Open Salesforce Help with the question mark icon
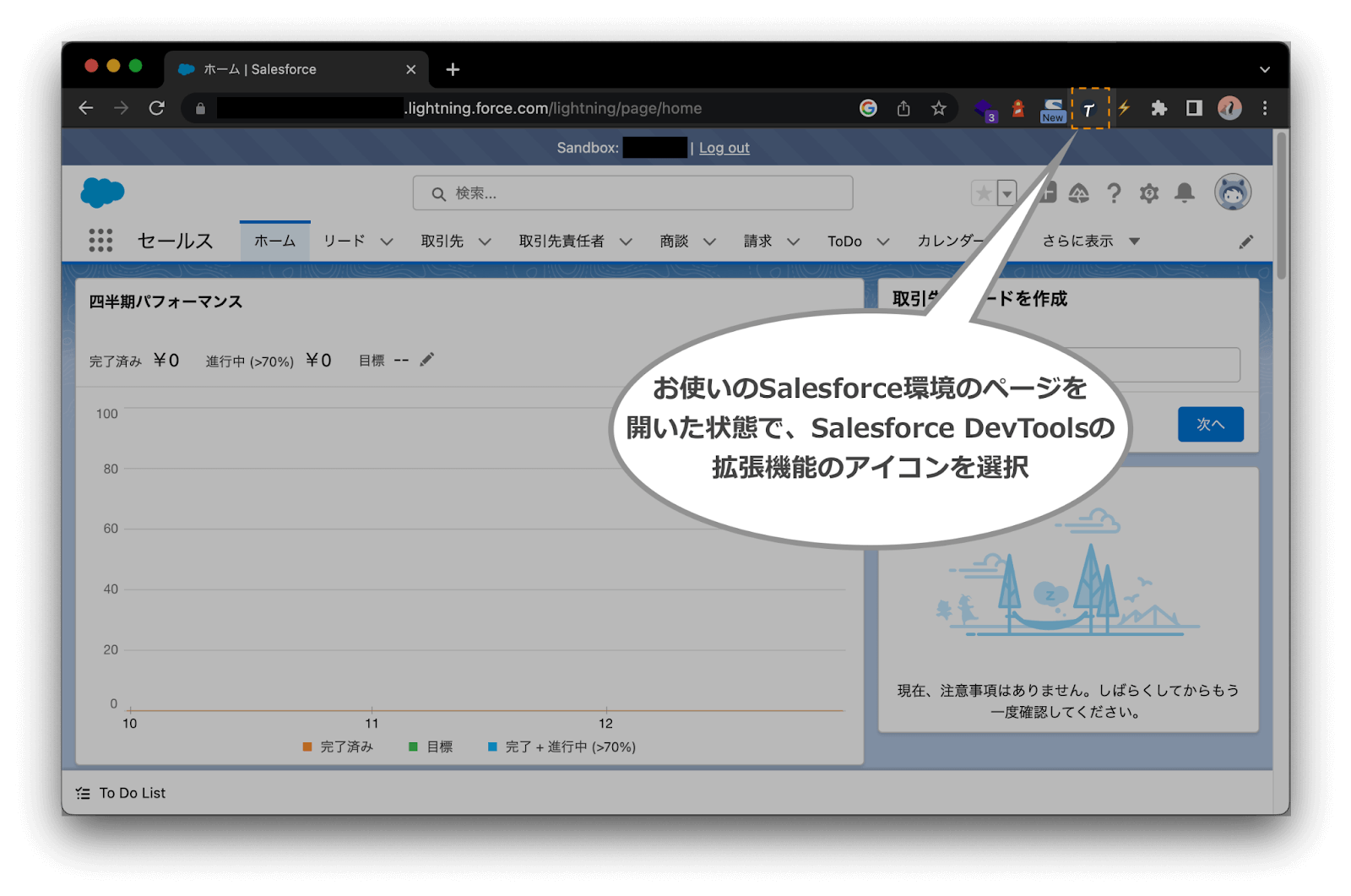 click(x=1115, y=193)
